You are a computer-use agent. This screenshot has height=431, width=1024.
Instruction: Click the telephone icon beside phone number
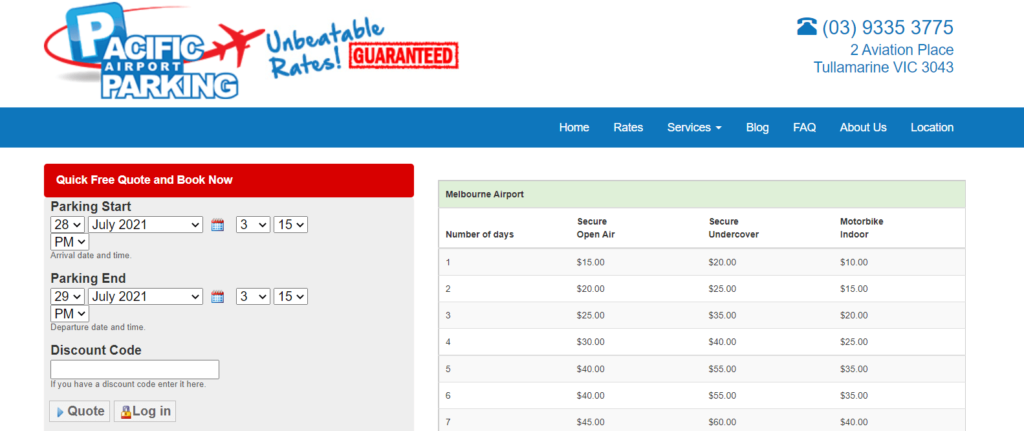[x=807, y=27]
